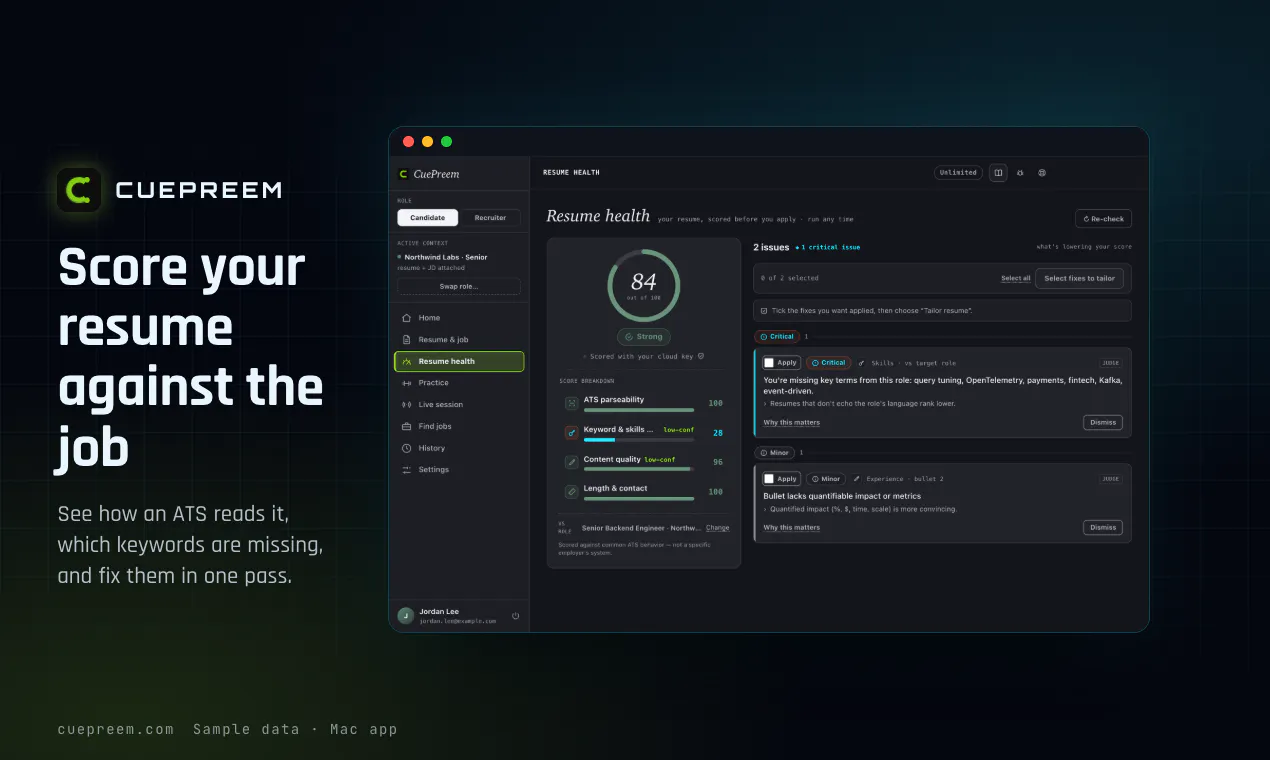Tick the Apply checkbox on the Minor issue

pyautogui.click(x=769, y=479)
